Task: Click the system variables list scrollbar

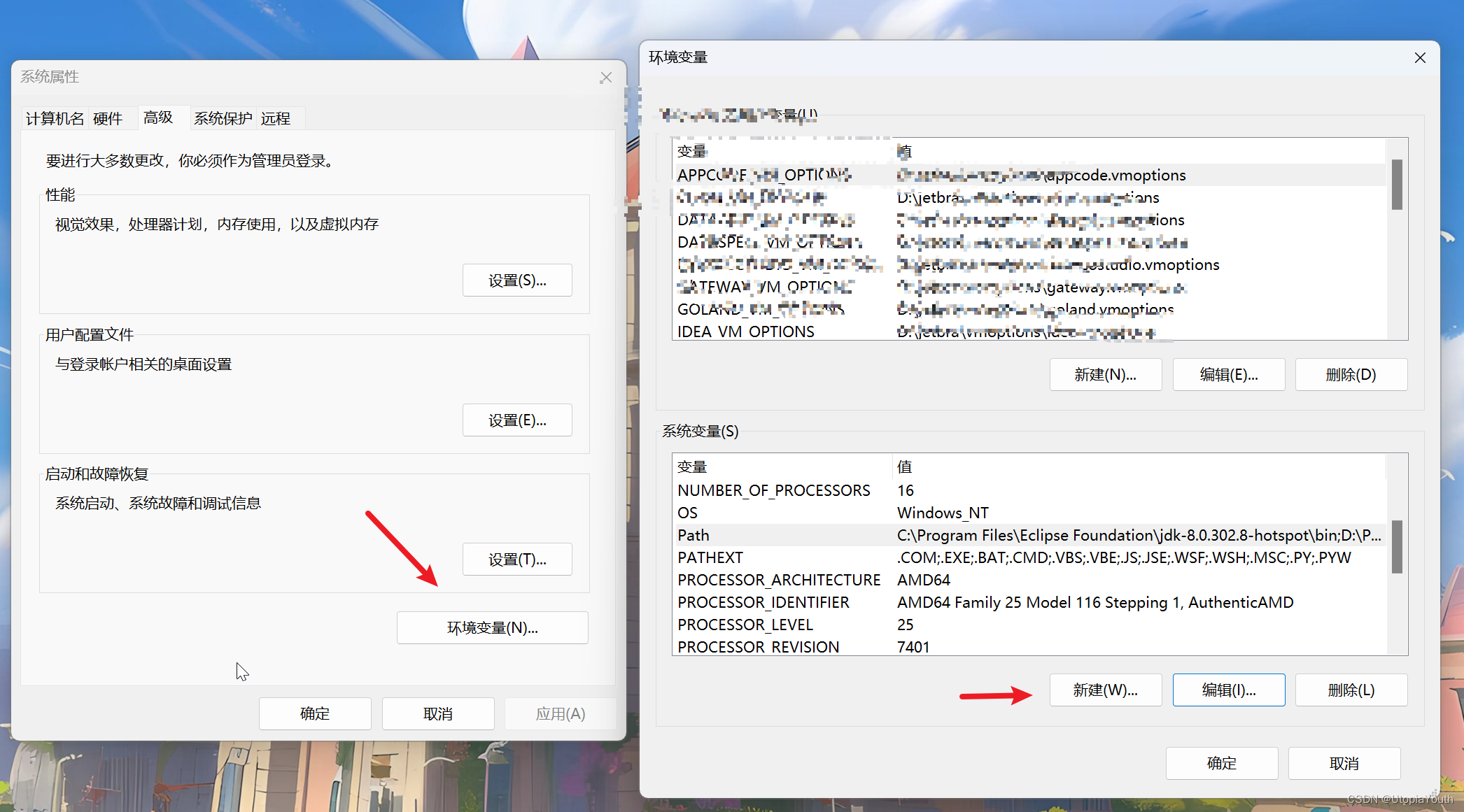Action: (x=1396, y=547)
